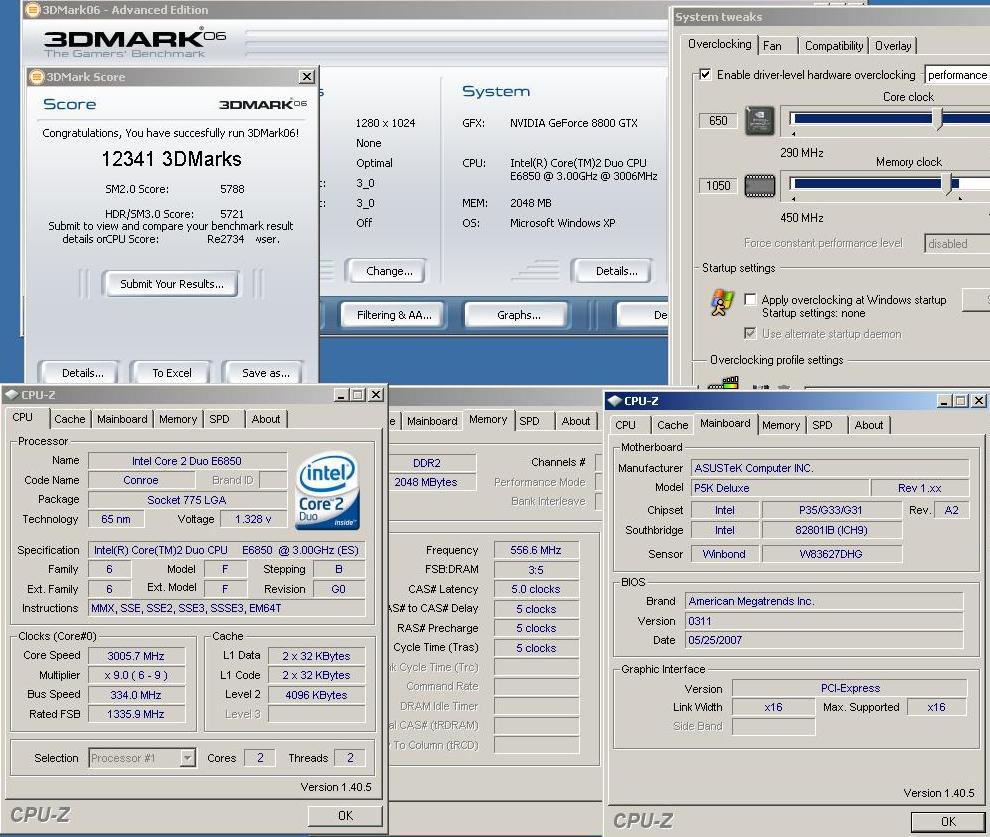Open System Details... button in 3DMark06

click(x=616, y=271)
